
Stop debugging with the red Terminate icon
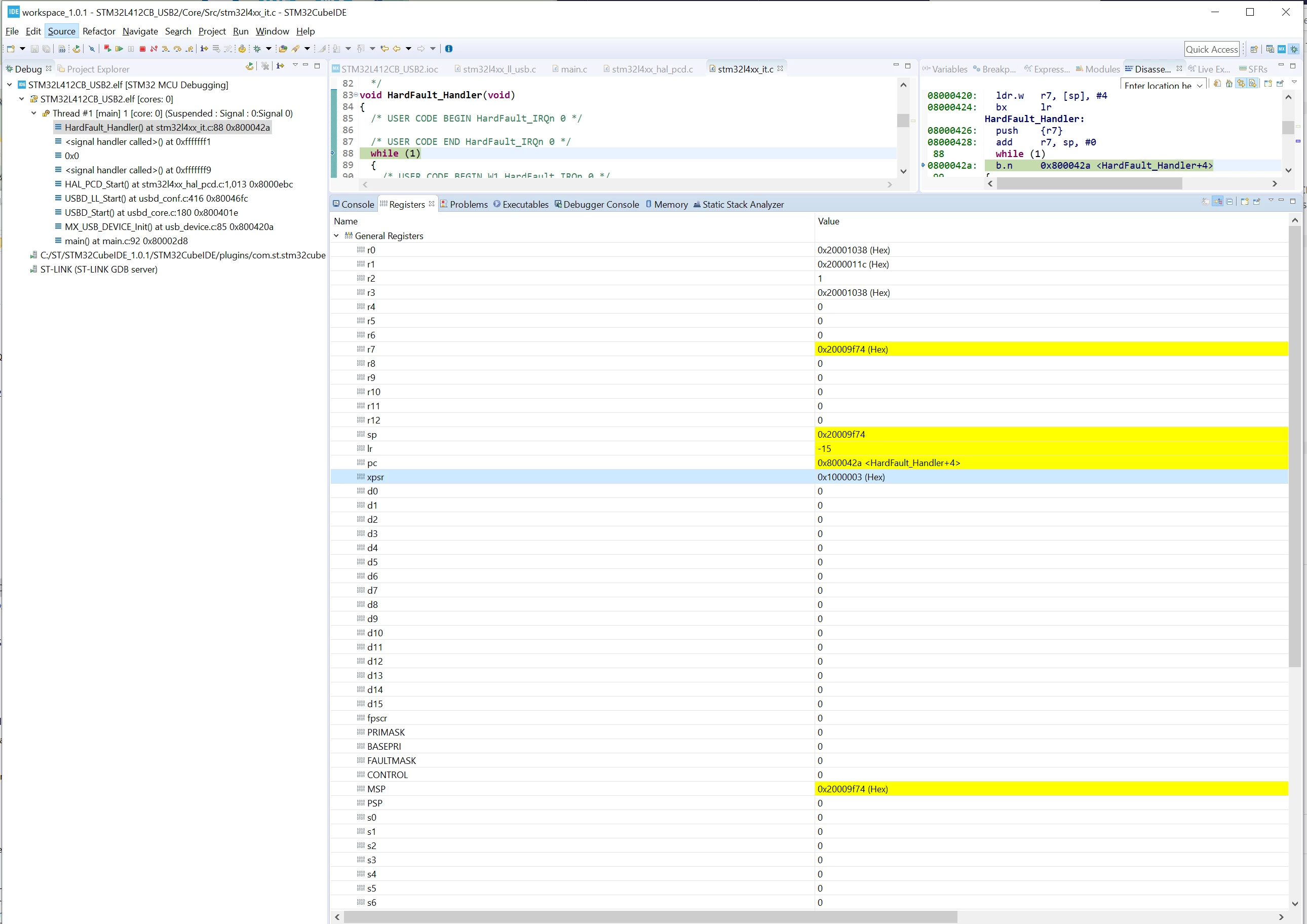click(142, 49)
